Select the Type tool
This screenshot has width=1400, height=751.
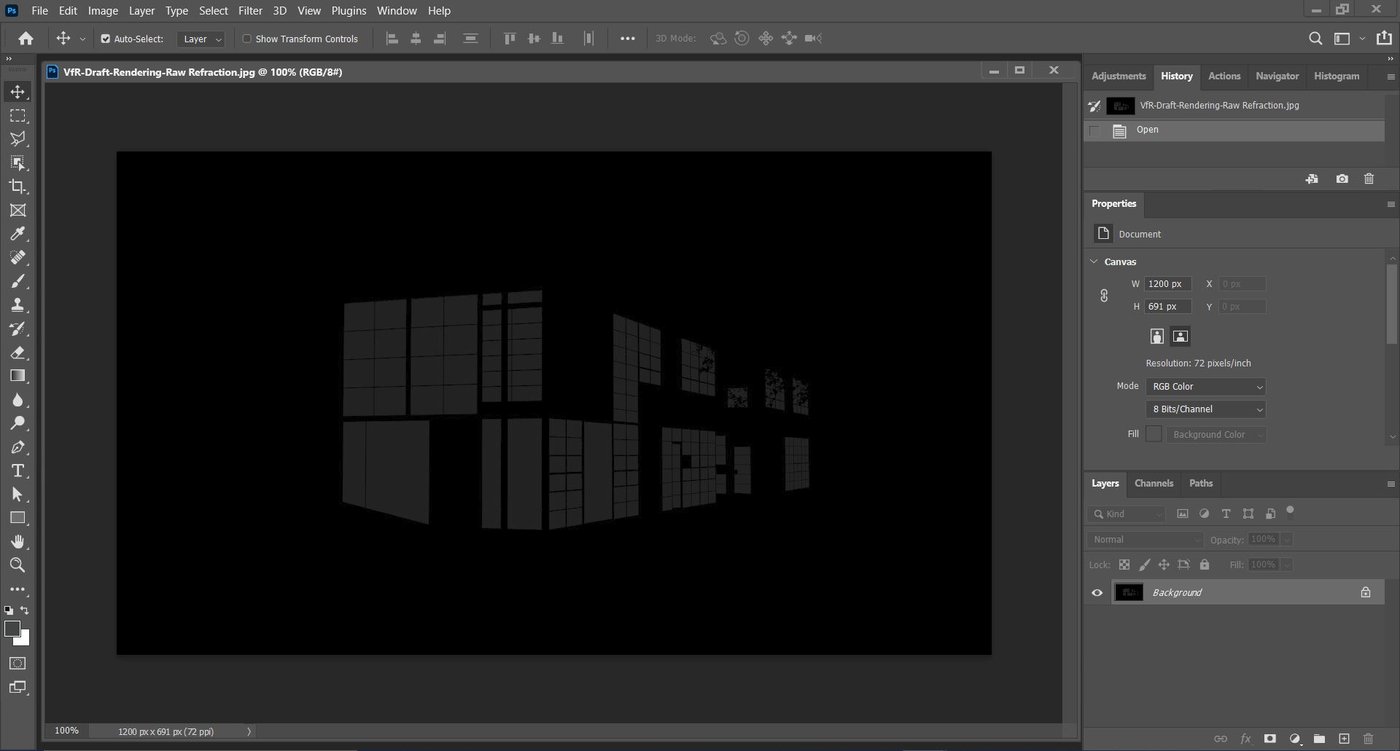(16, 470)
